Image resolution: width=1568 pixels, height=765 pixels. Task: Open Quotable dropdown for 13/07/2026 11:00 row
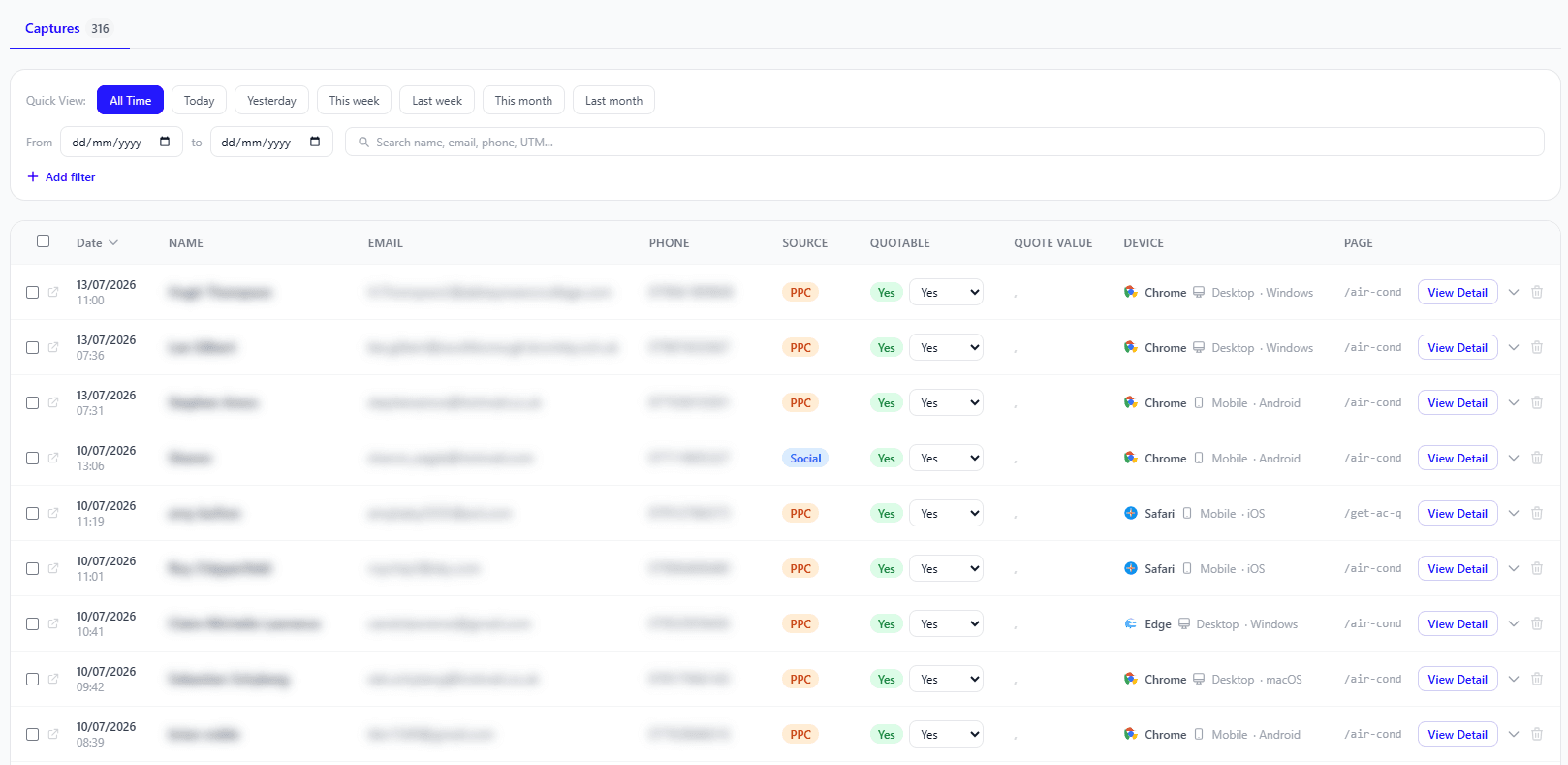point(946,292)
